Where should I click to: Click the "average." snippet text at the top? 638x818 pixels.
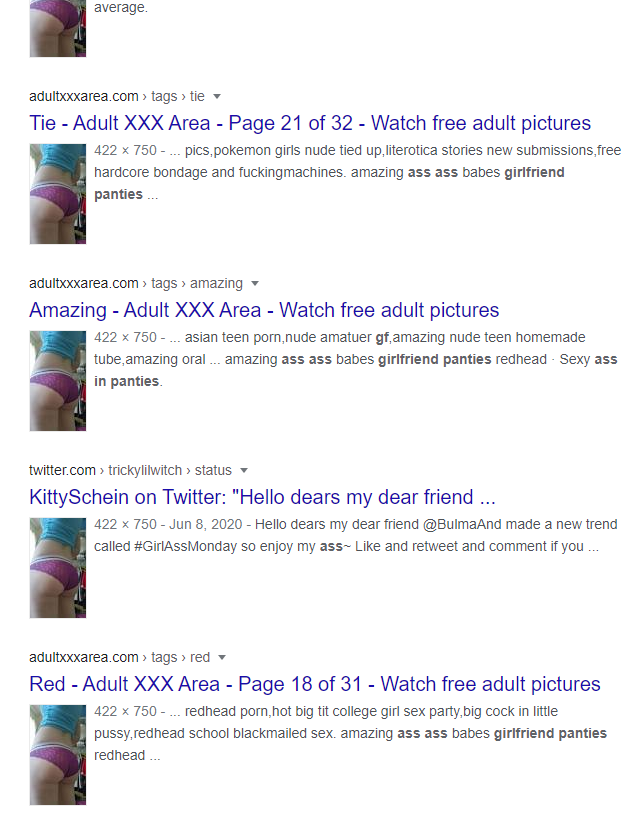click(121, 8)
